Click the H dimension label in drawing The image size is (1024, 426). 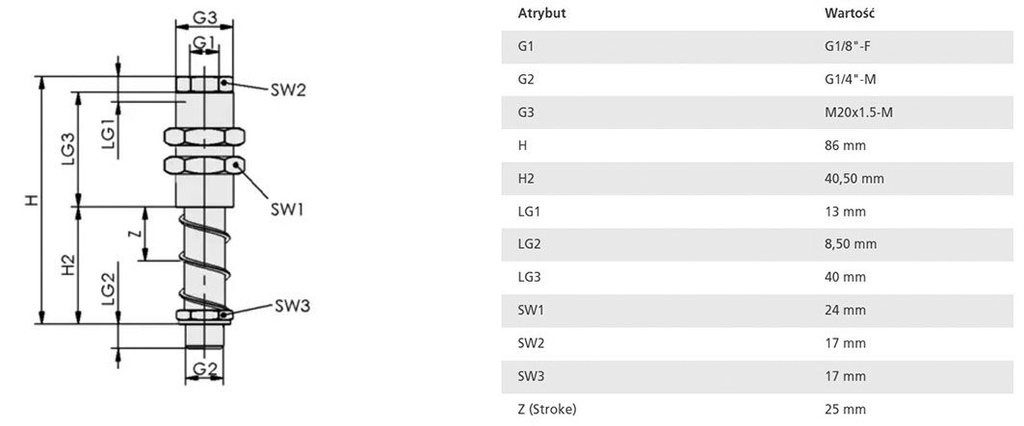[x=32, y=201]
